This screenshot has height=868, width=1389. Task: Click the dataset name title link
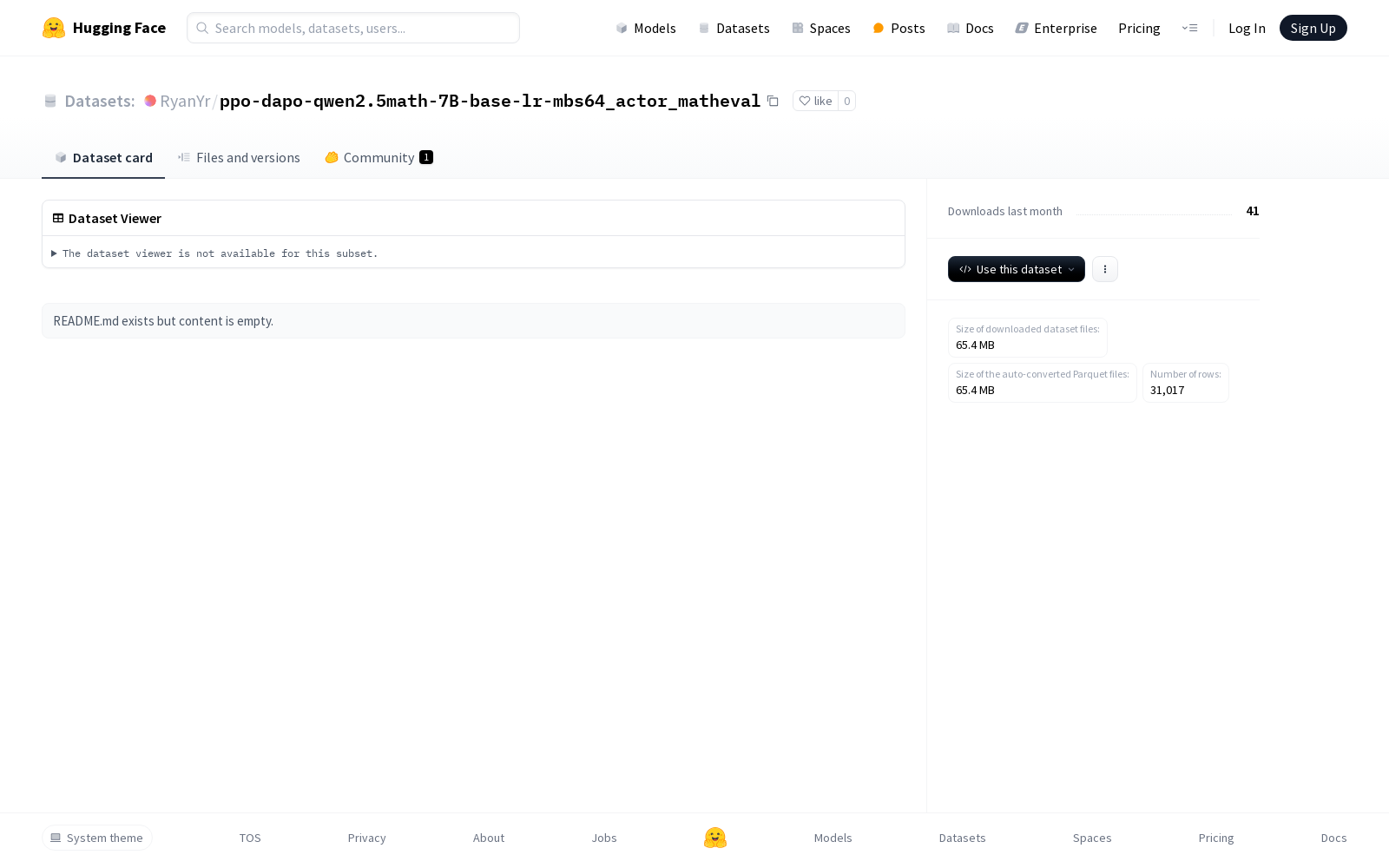pos(490,101)
